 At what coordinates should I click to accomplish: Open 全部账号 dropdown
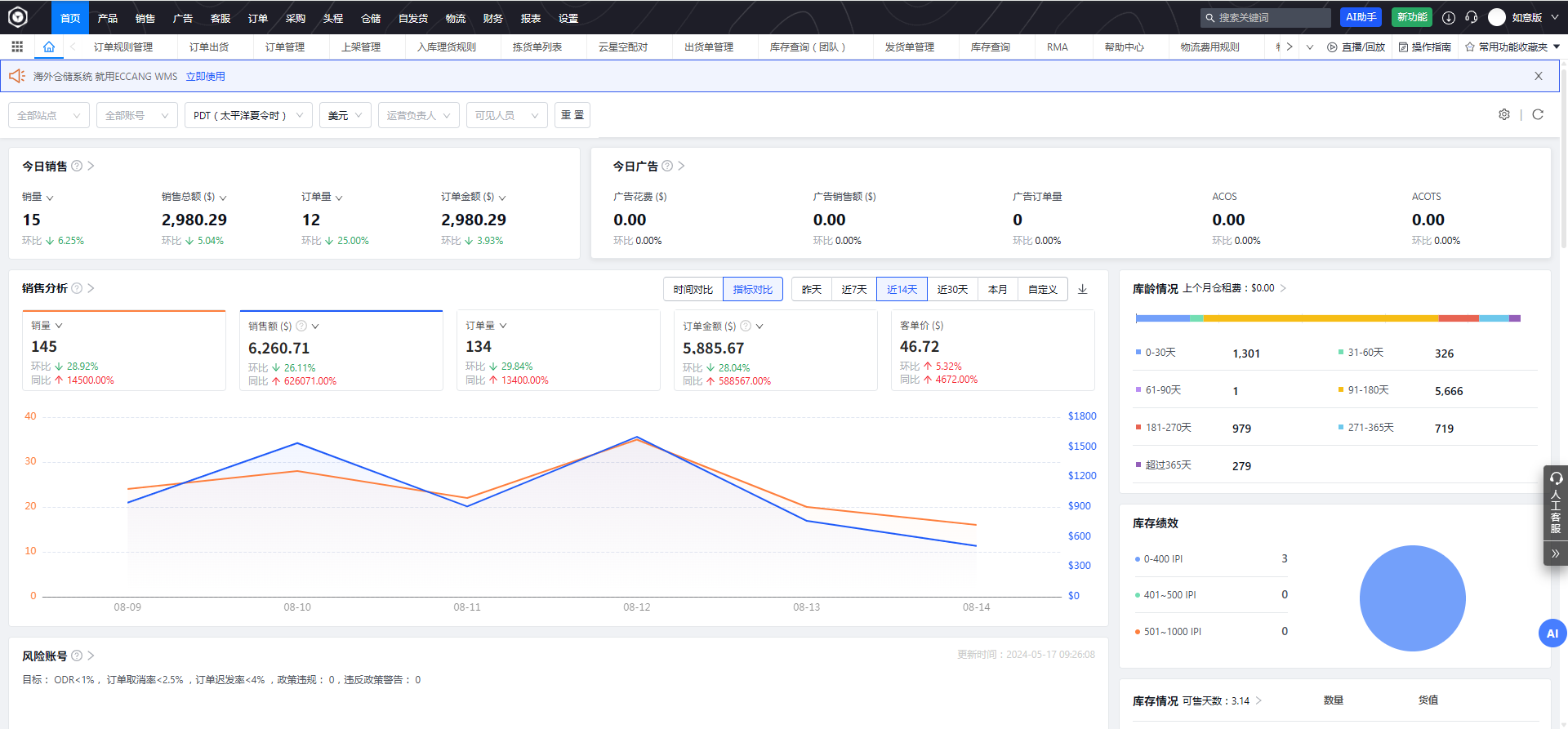pos(137,115)
